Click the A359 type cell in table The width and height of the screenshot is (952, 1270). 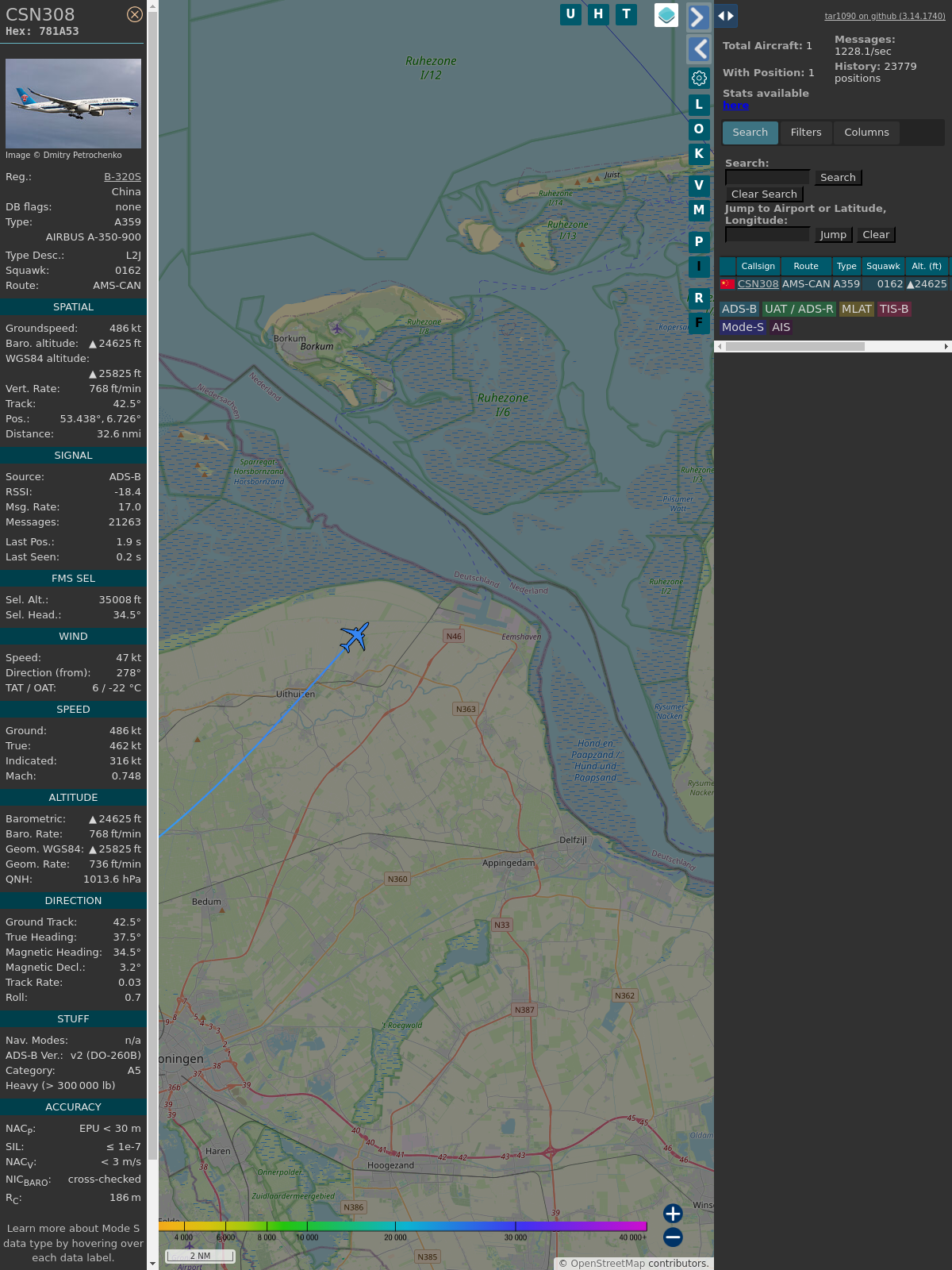pos(846,284)
